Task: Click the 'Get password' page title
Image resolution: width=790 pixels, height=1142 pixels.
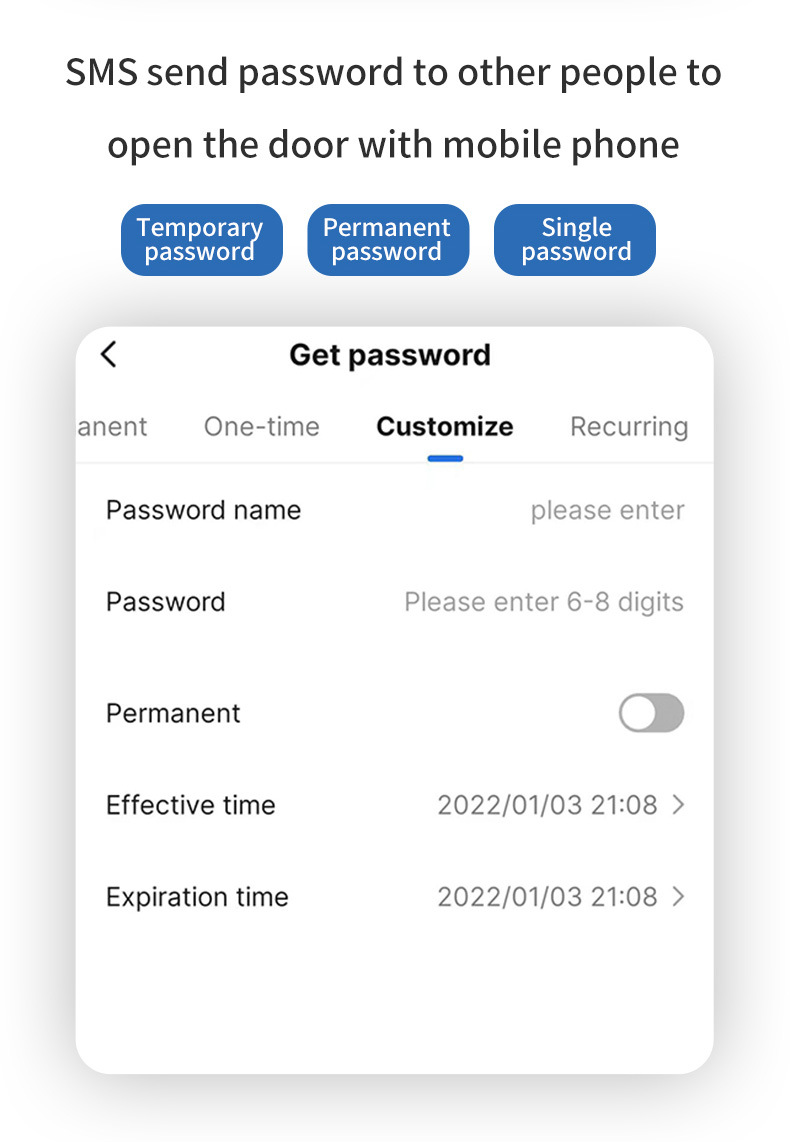Action: [390, 355]
